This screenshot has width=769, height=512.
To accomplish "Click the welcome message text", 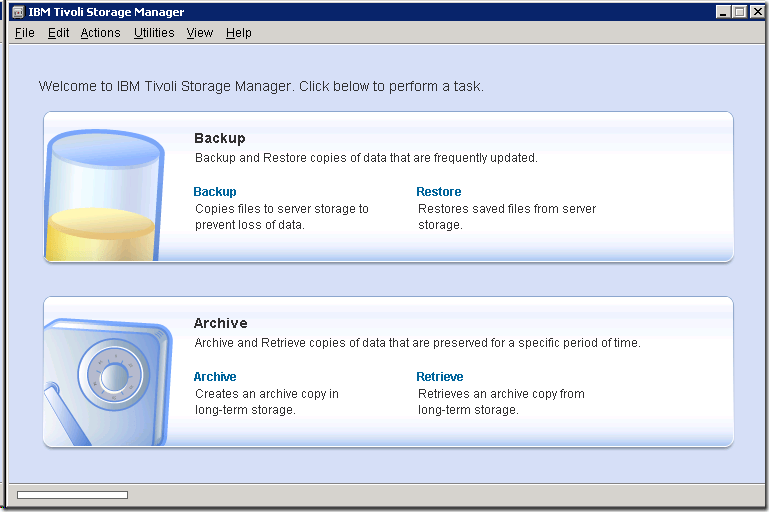I will (x=261, y=86).
